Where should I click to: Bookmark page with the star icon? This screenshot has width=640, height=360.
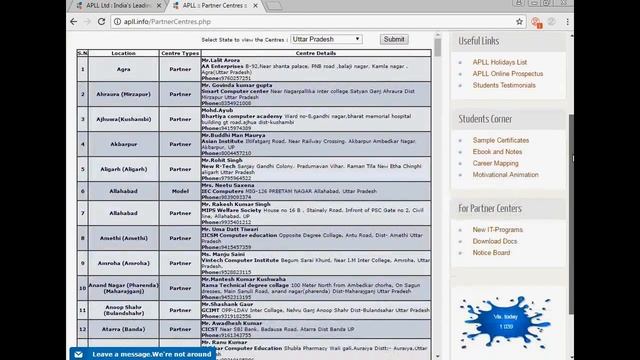pos(519,22)
